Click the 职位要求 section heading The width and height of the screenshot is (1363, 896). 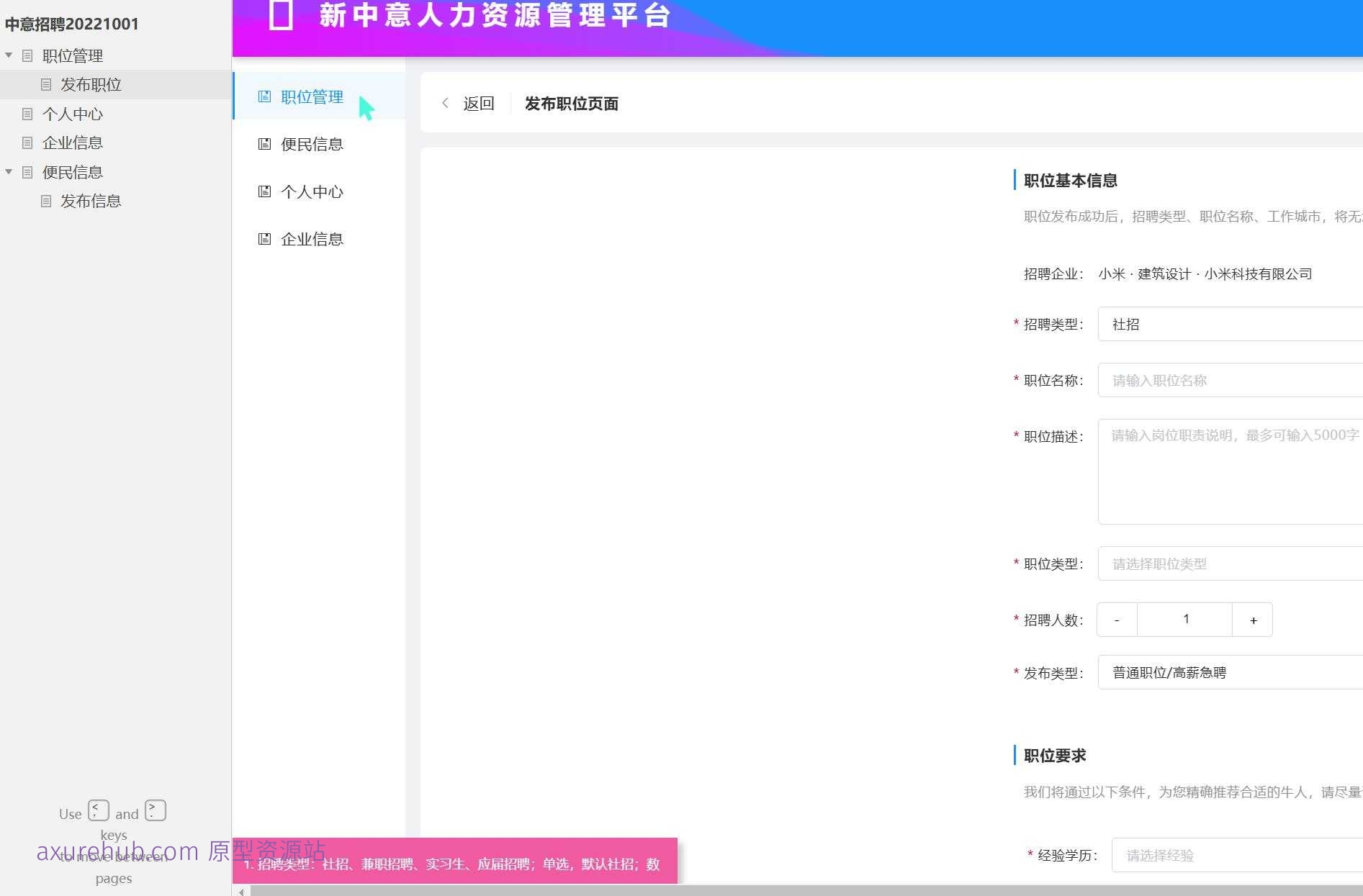coord(1055,756)
